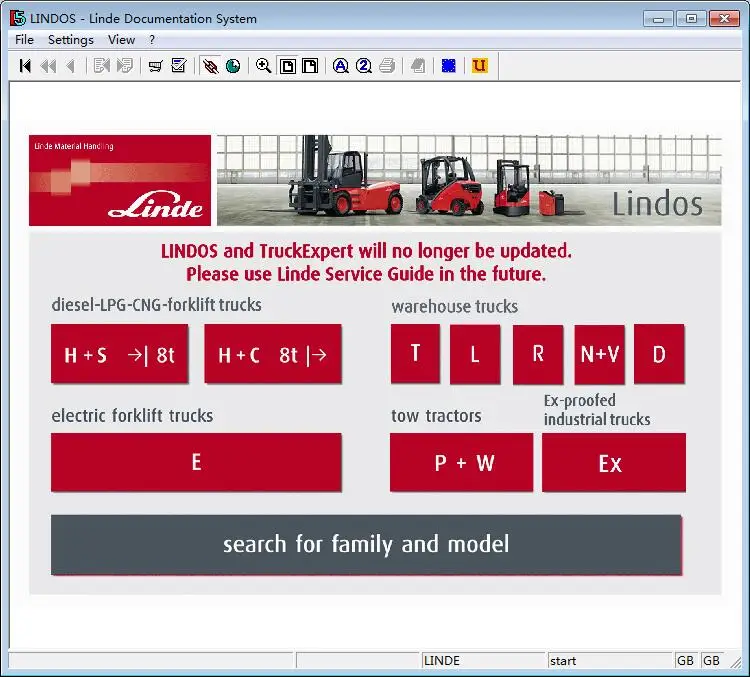This screenshot has width=750, height=677.
Task: Open electric forklift trucks E button
Action: click(196, 463)
